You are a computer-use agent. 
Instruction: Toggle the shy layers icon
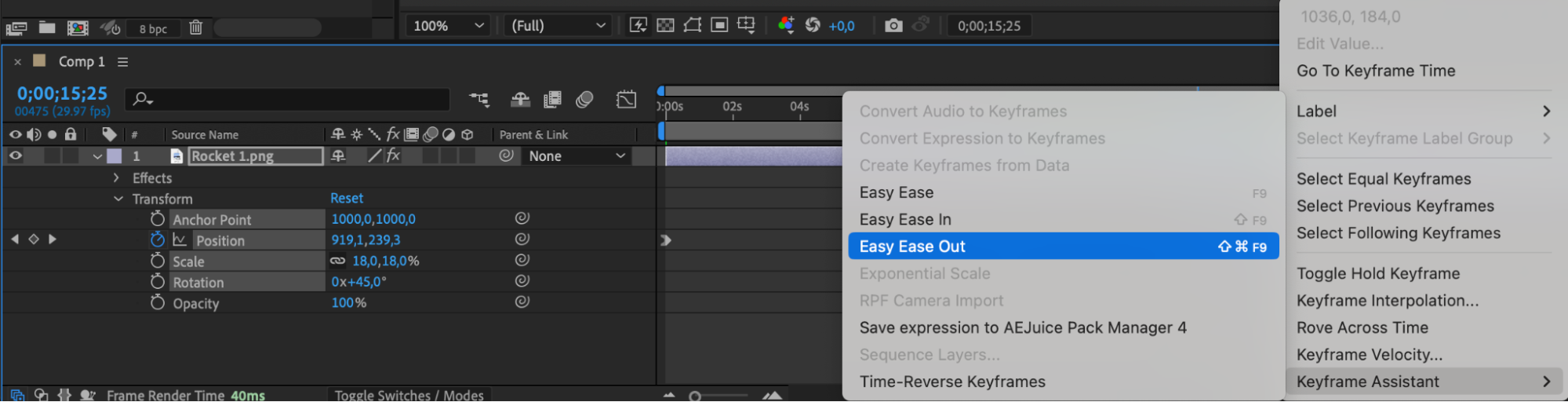[520, 100]
